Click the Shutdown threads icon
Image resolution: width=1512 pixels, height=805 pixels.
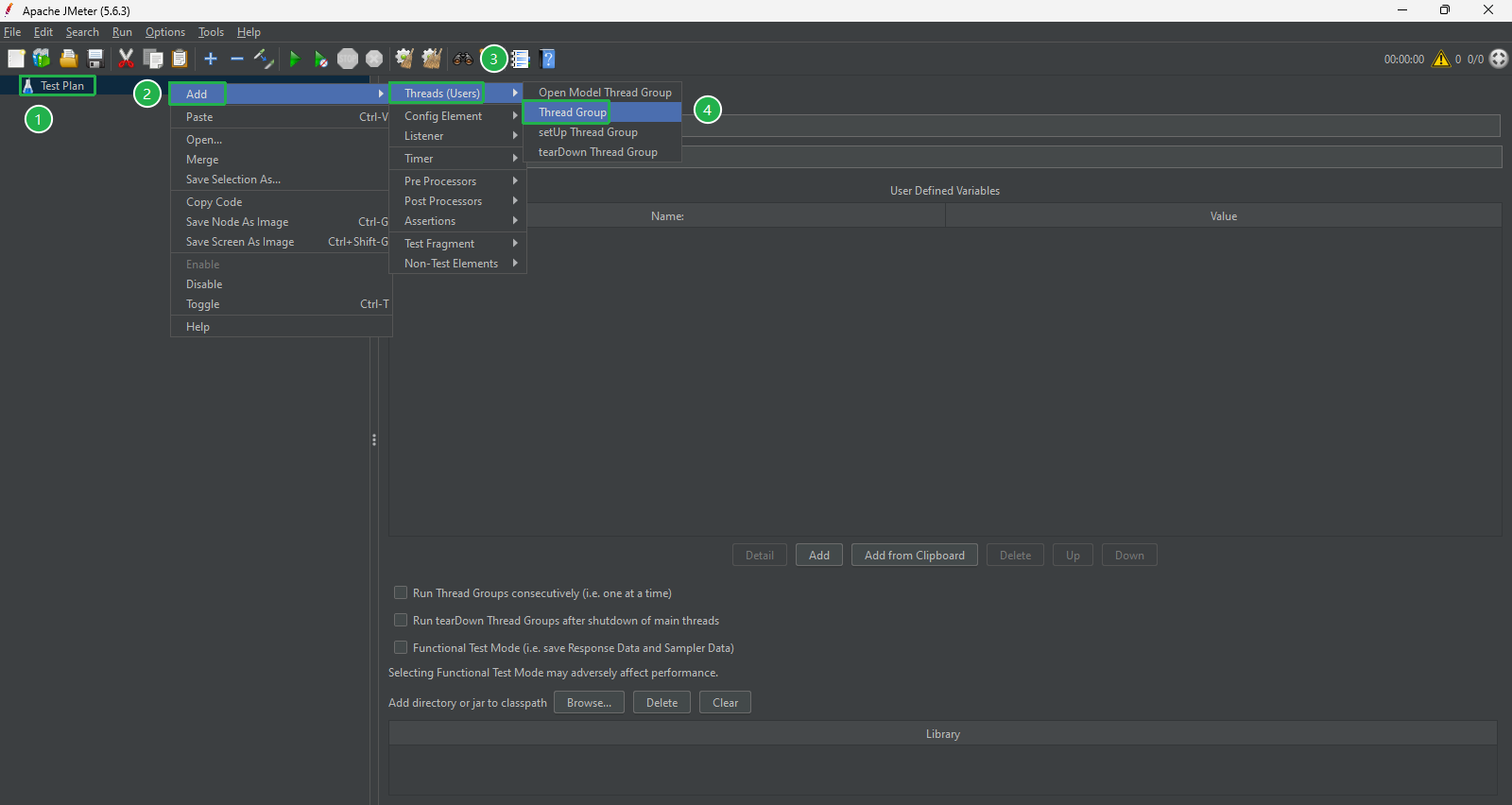pyautogui.click(x=374, y=59)
